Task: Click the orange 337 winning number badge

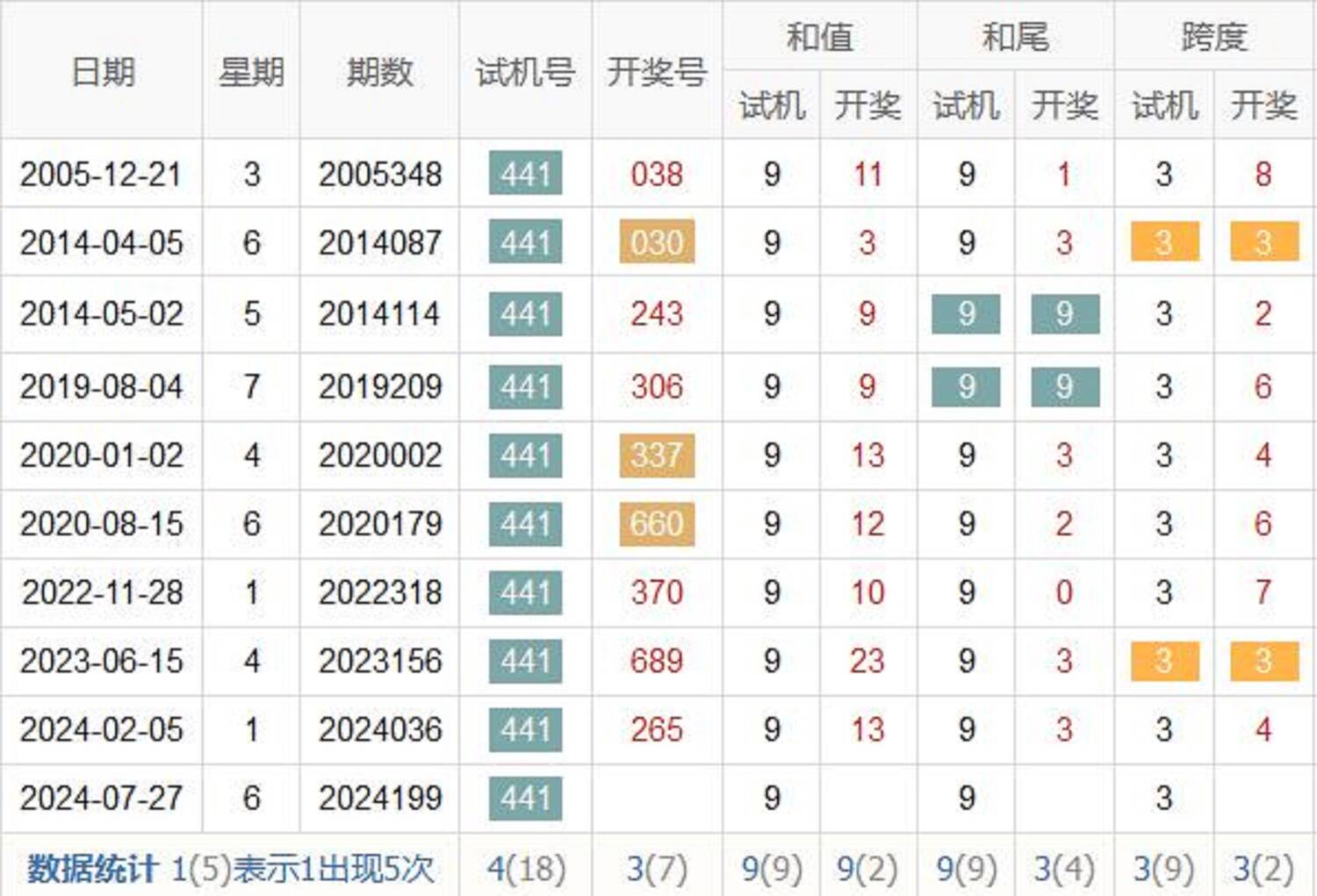Action: (x=657, y=455)
